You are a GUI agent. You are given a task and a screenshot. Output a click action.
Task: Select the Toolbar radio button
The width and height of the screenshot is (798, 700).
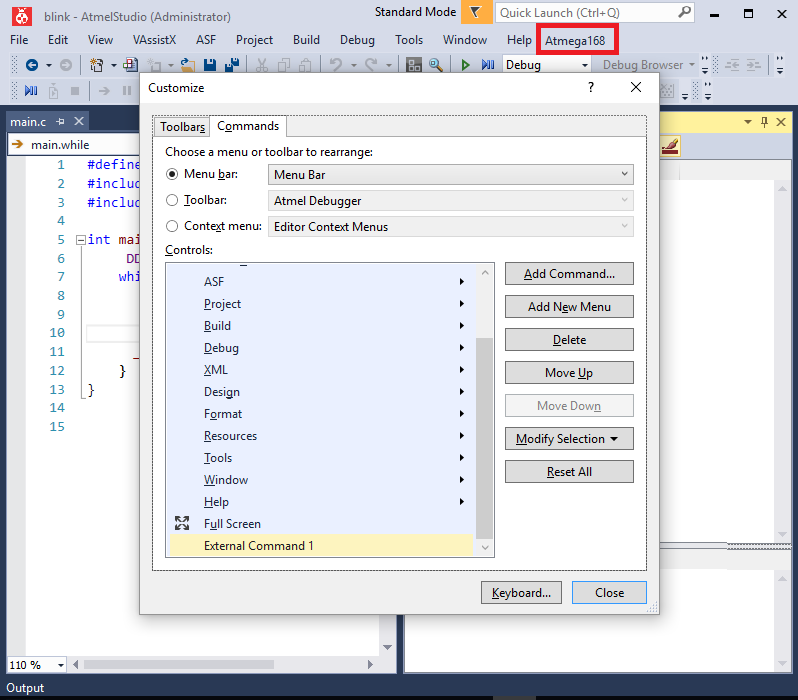click(172, 200)
